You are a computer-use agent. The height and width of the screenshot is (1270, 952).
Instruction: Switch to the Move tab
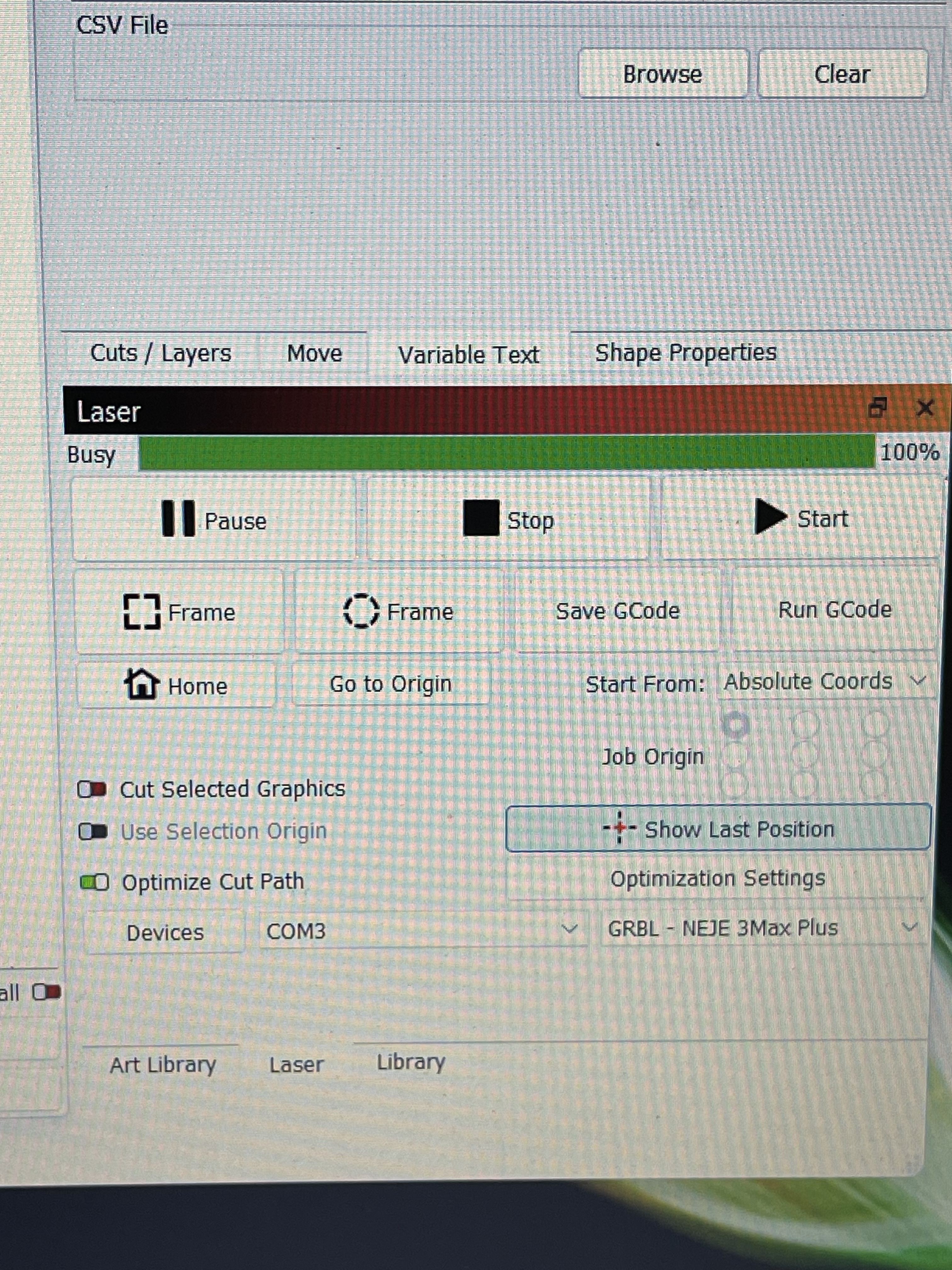coord(314,353)
